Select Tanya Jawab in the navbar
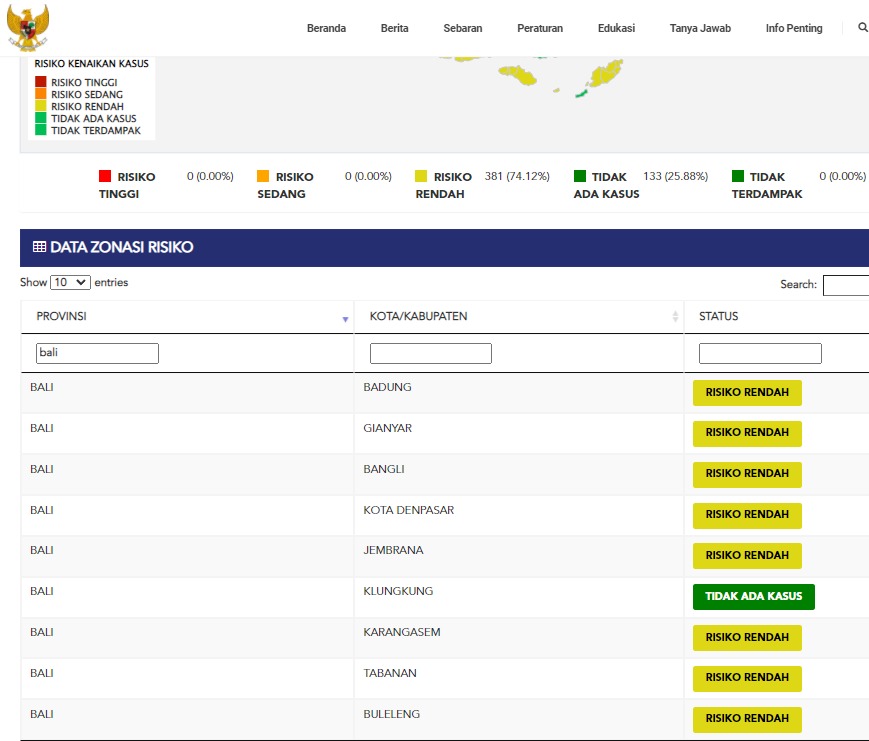Viewport: 869px width, 741px height. tap(700, 28)
